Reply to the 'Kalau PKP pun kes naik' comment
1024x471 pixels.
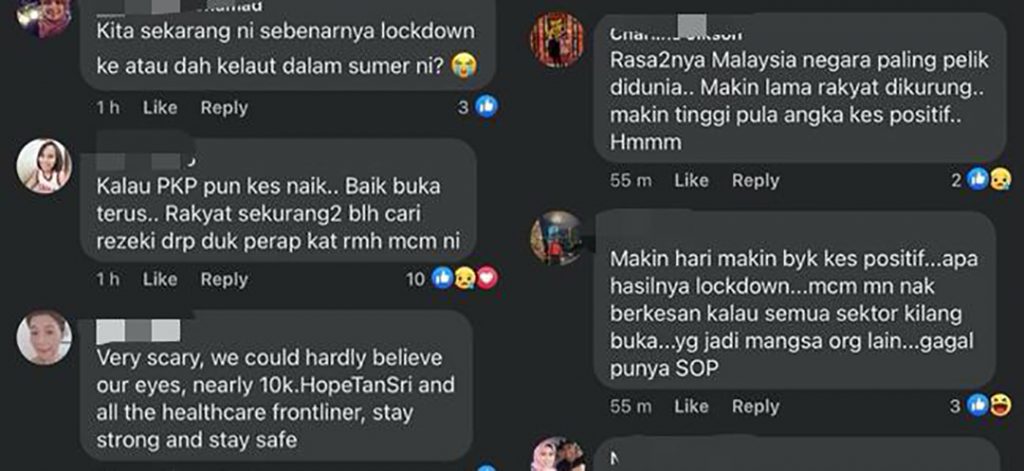point(224,280)
